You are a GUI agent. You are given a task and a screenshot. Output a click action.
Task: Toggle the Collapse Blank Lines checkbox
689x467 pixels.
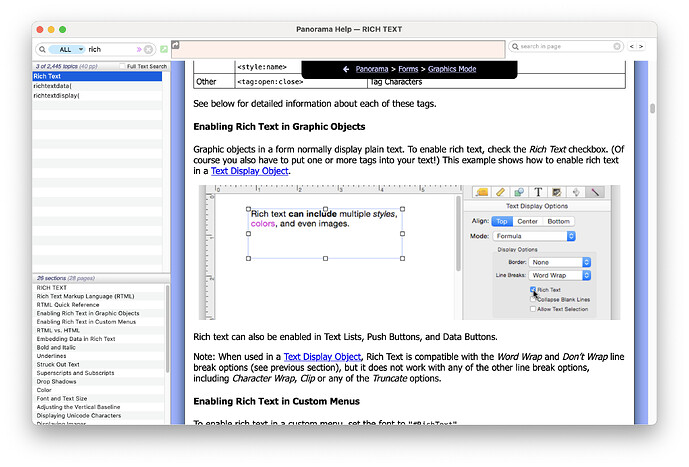point(533,300)
